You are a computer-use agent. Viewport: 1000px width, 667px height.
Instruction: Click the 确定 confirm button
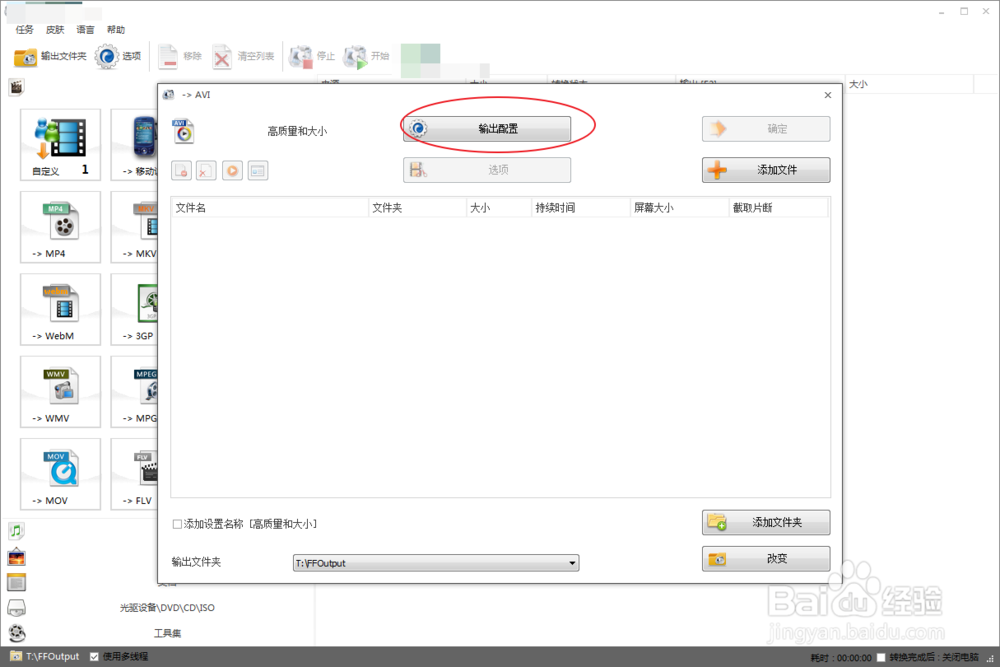point(766,129)
